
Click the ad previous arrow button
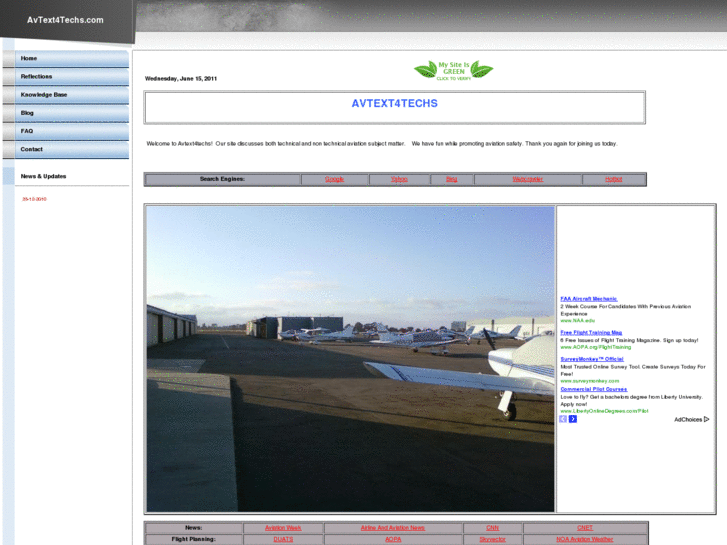click(563, 419)
